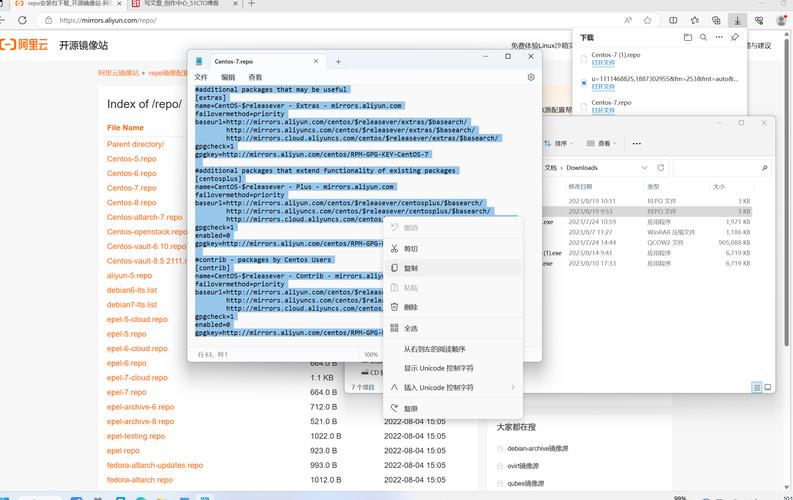The width and height of the screenshot is (793, 500).
Task: Open Centos-altarch-7.repo link
Action: [145, 217]
